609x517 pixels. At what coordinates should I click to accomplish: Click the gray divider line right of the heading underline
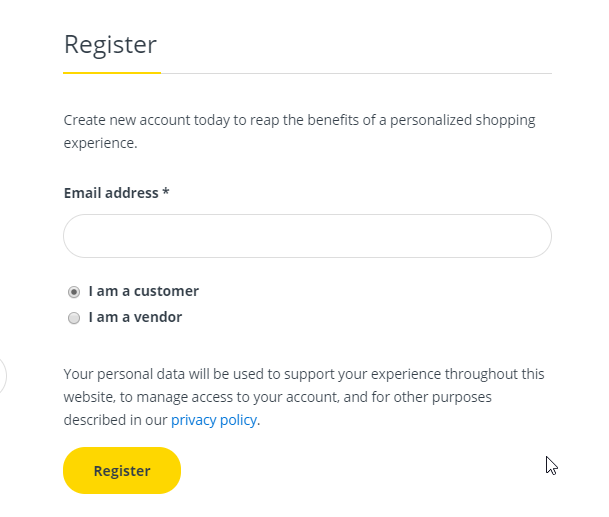point(355,73)
